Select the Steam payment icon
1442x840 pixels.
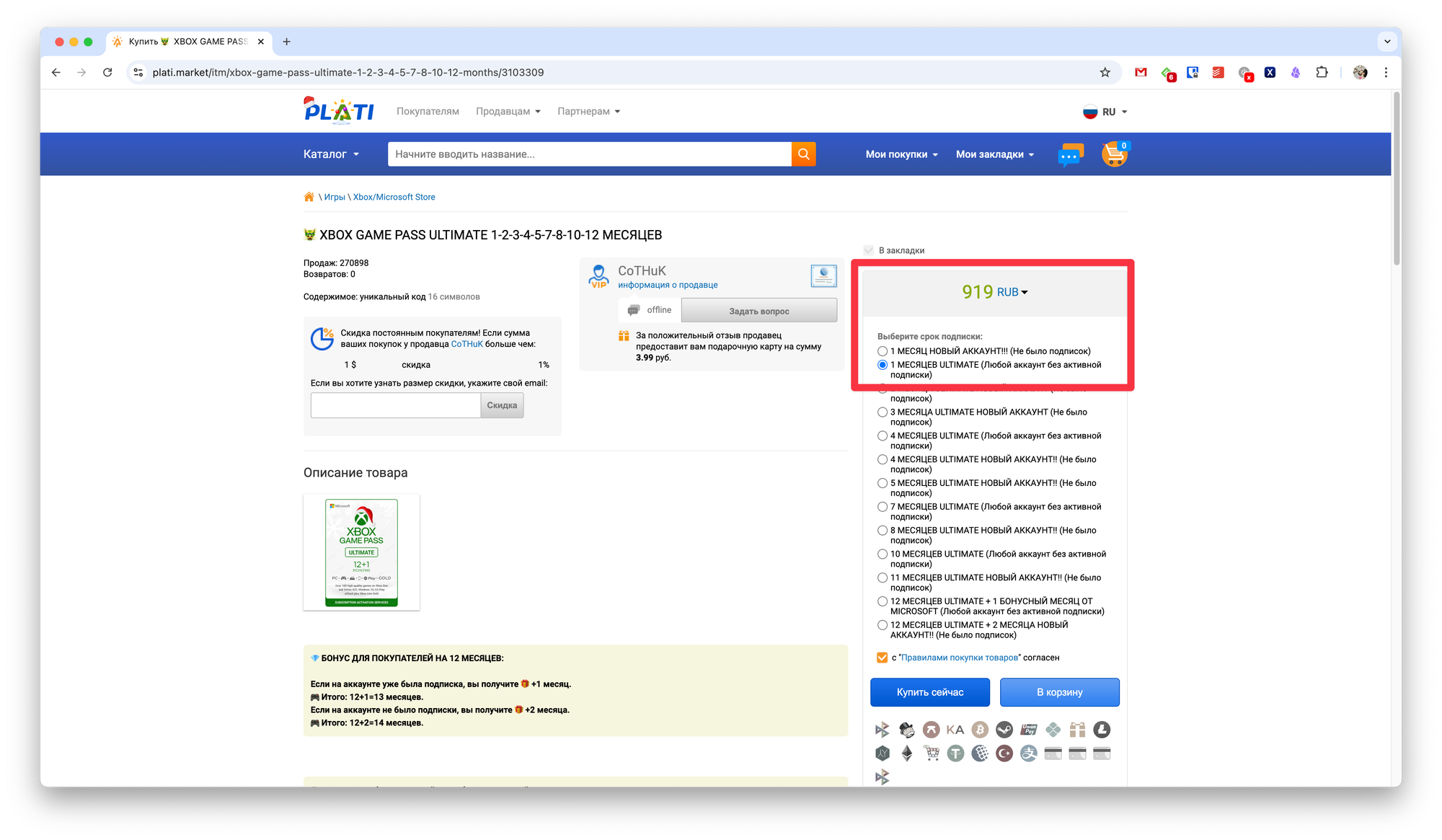pos(1004,730)
